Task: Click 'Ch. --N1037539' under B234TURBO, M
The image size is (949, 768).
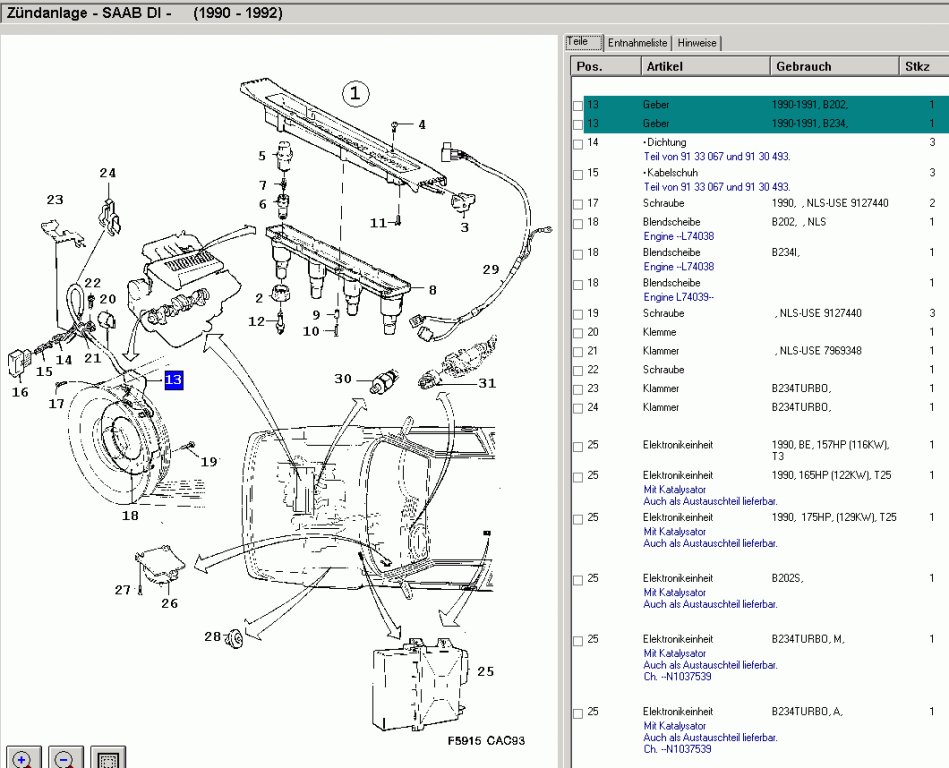Action: [677, 677]
